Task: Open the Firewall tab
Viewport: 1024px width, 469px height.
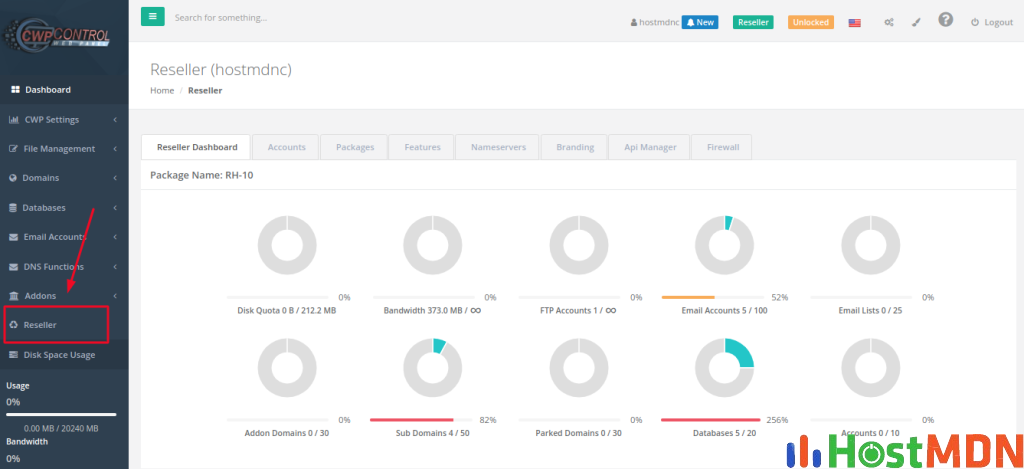Action: point(722,147)
